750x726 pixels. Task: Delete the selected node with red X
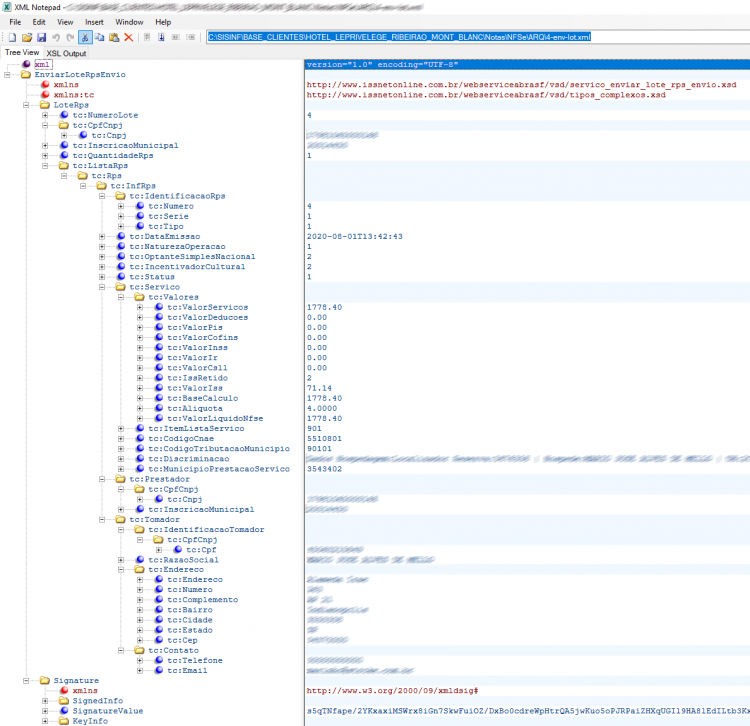(x=129, y=37)
